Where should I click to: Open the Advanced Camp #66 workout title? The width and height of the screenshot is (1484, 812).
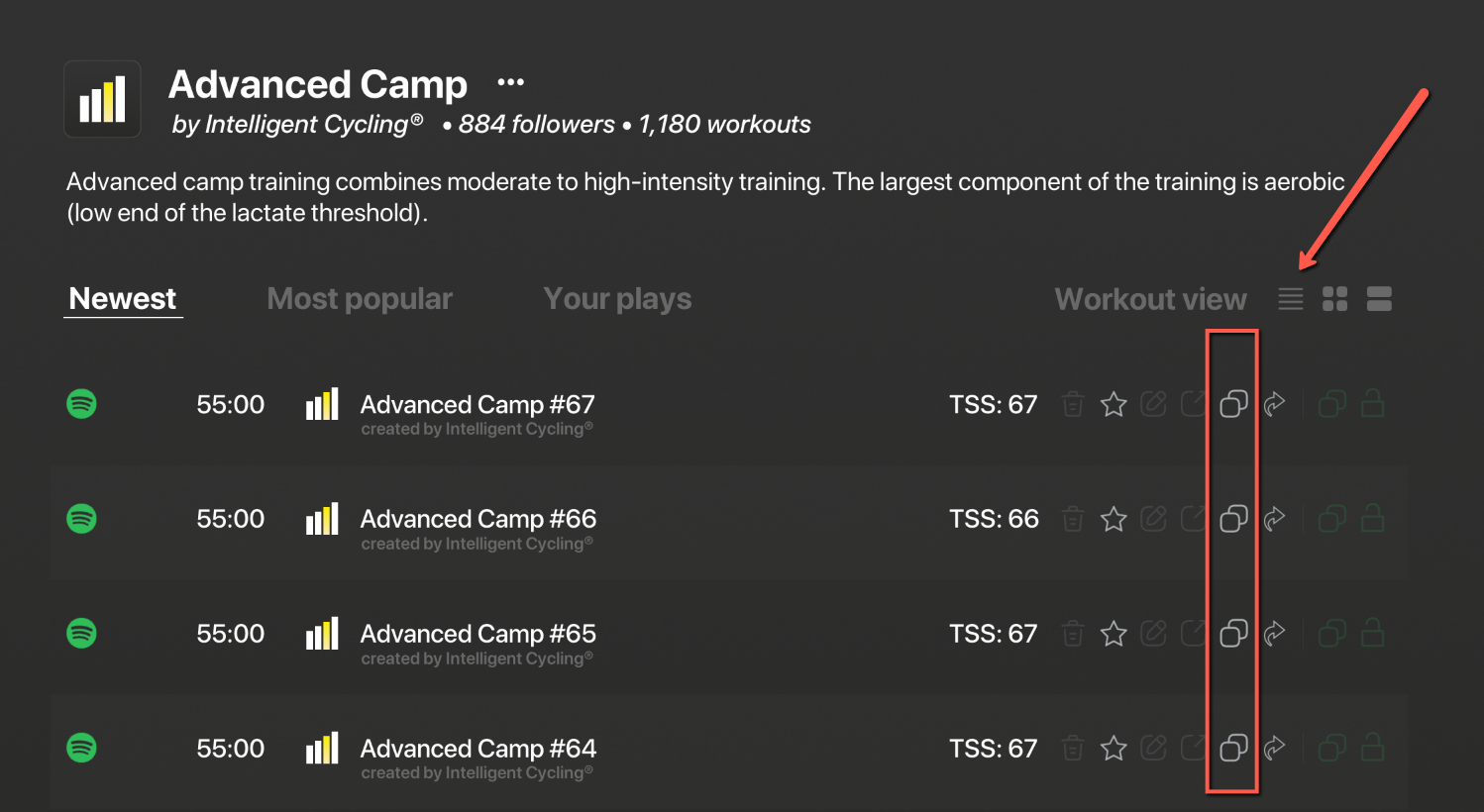[478, 519]
